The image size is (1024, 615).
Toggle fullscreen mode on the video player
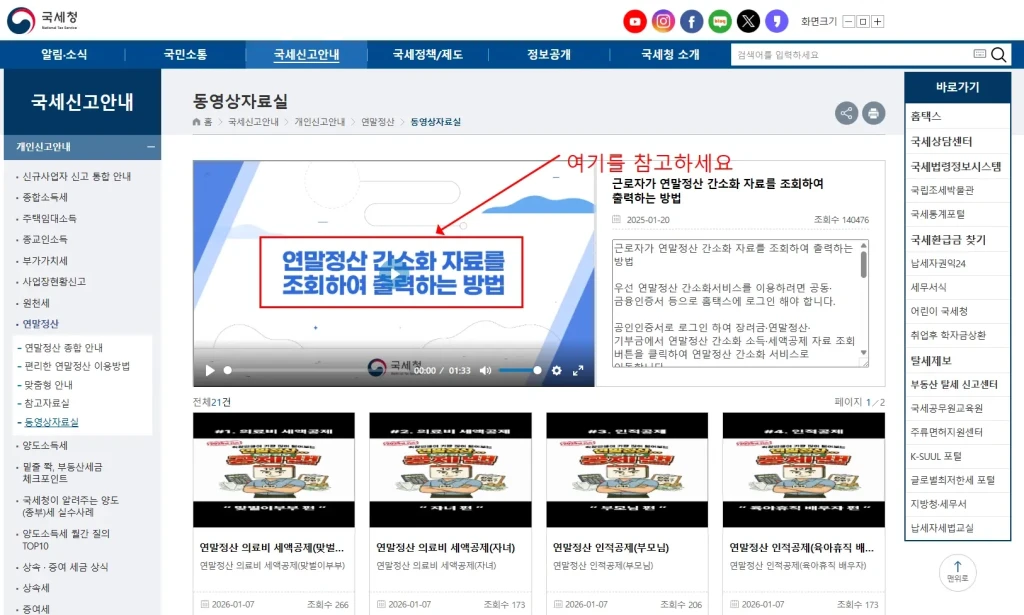click(x=578, y=370)
